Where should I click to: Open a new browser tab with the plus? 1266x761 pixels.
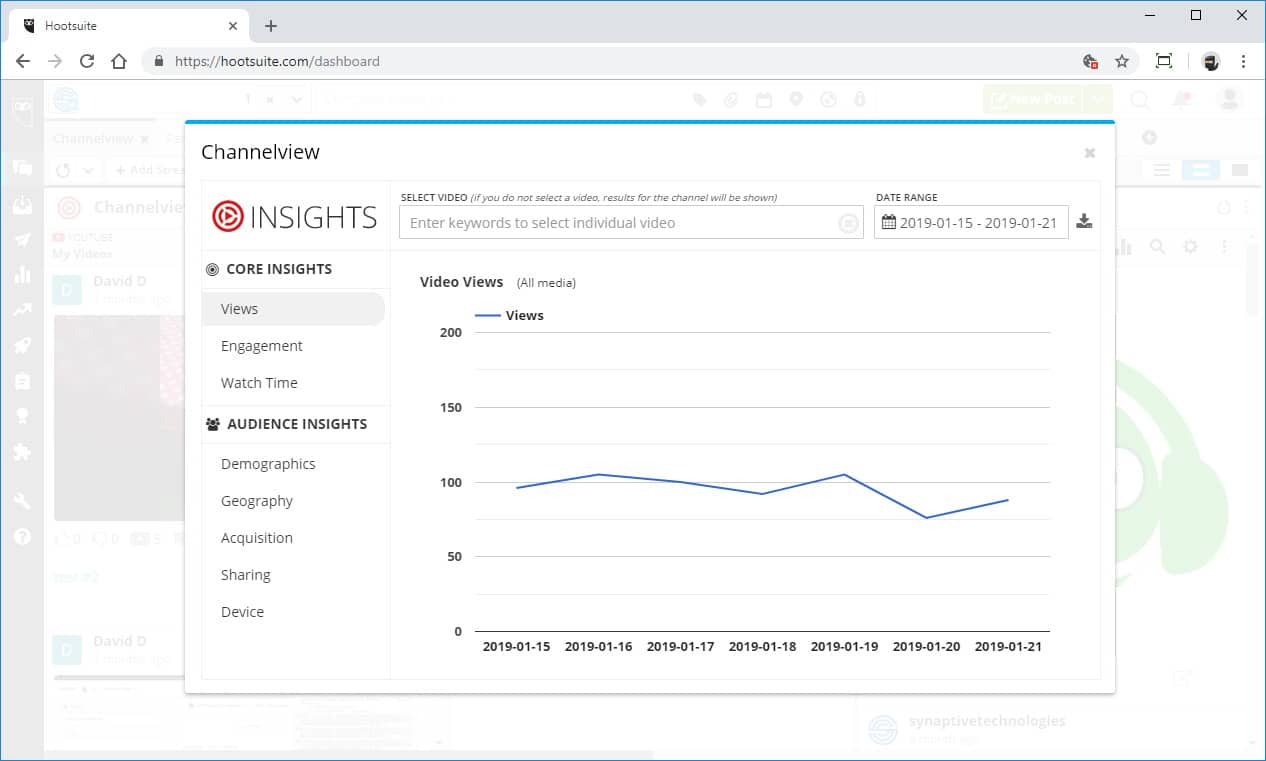point(271,26)
